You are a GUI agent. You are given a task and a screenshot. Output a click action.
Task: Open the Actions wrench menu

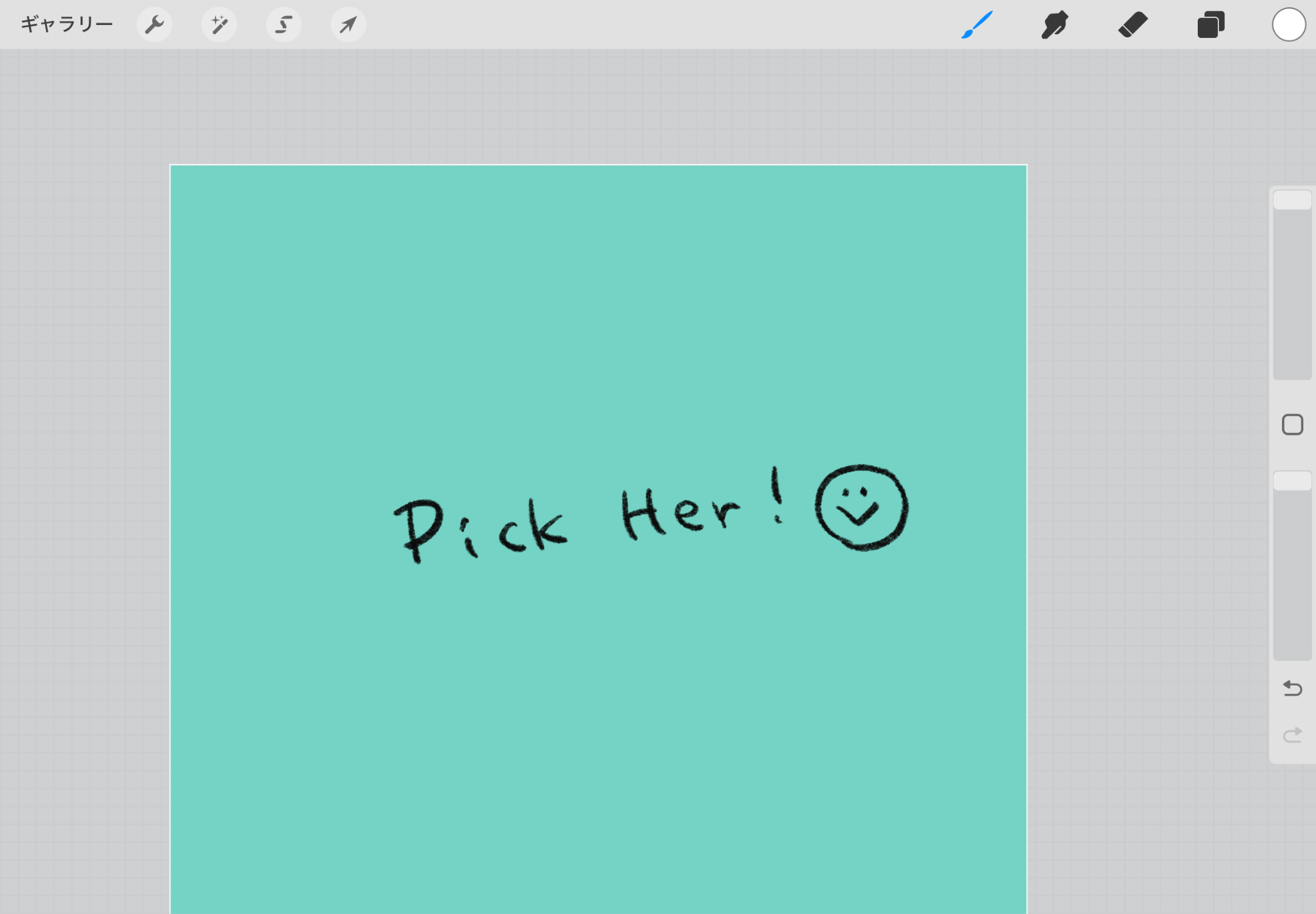click(x=154, y=24)
